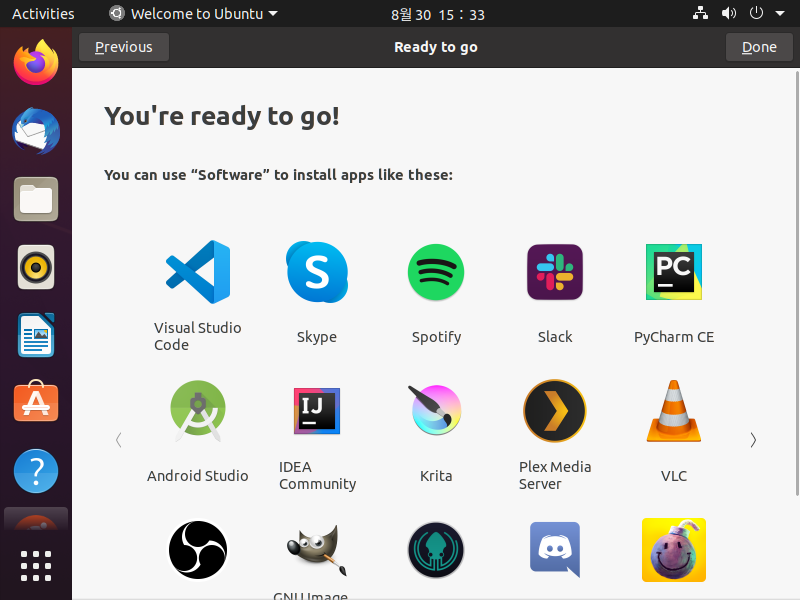Finish setup with the Done button

(x=759, y=47)
